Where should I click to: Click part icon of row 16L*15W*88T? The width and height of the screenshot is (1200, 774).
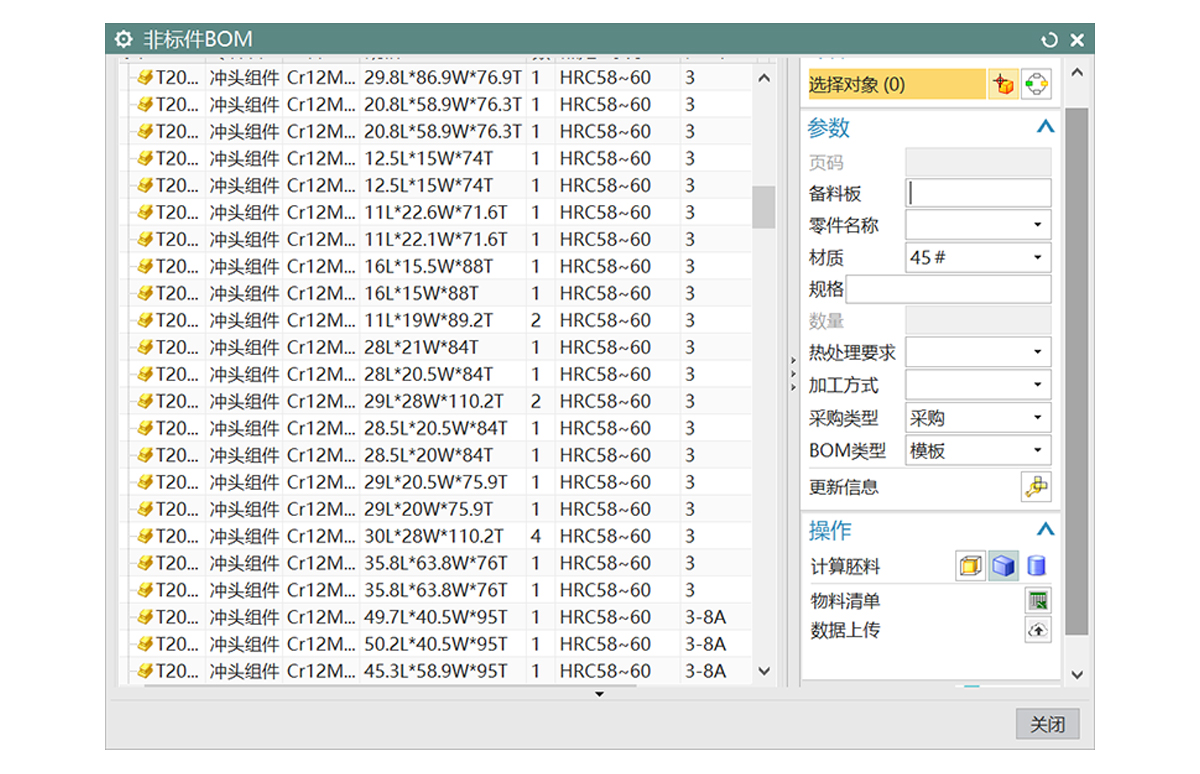145,293
